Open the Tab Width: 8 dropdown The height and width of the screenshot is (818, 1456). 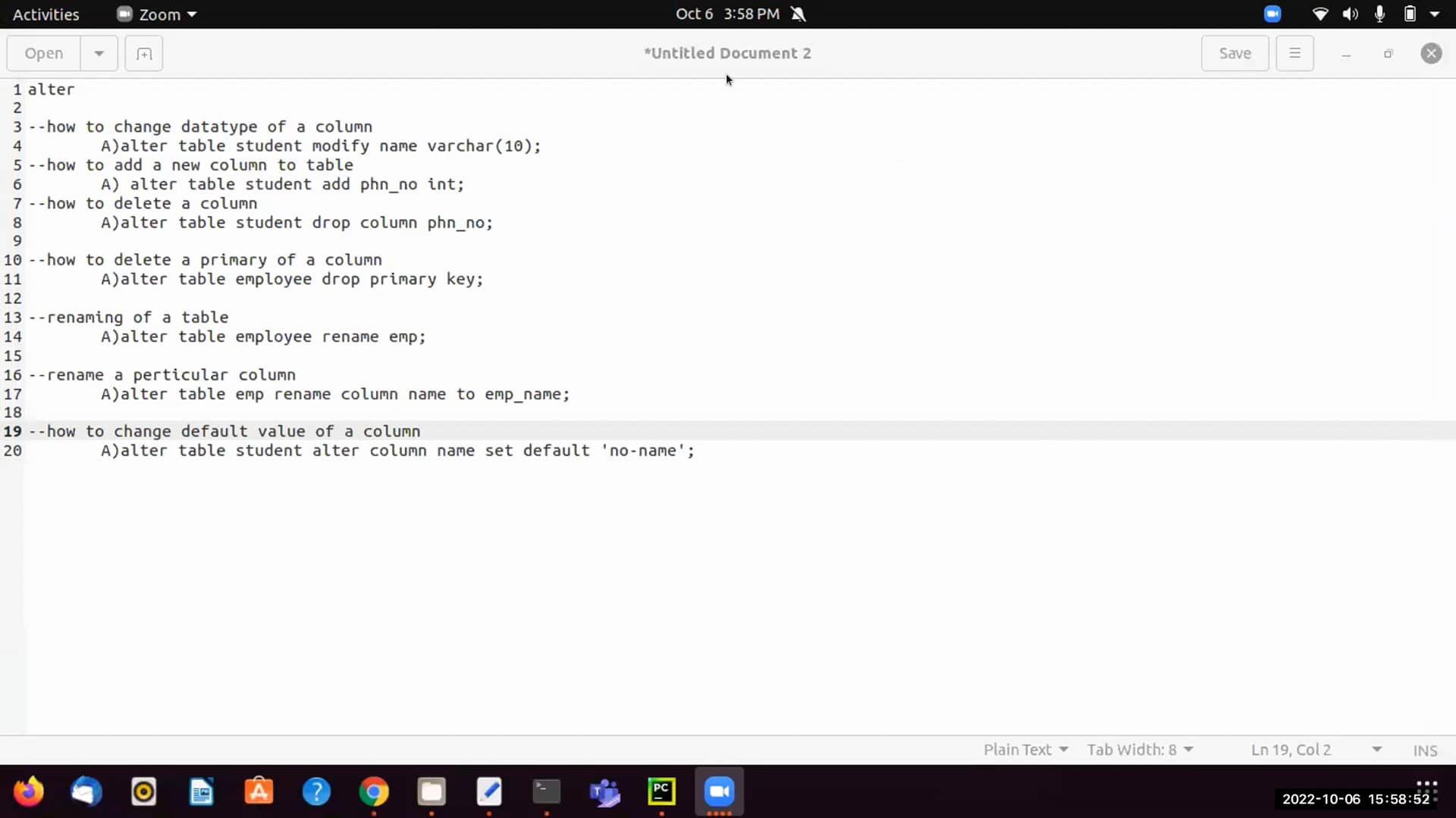click(x=1141, y=750)
